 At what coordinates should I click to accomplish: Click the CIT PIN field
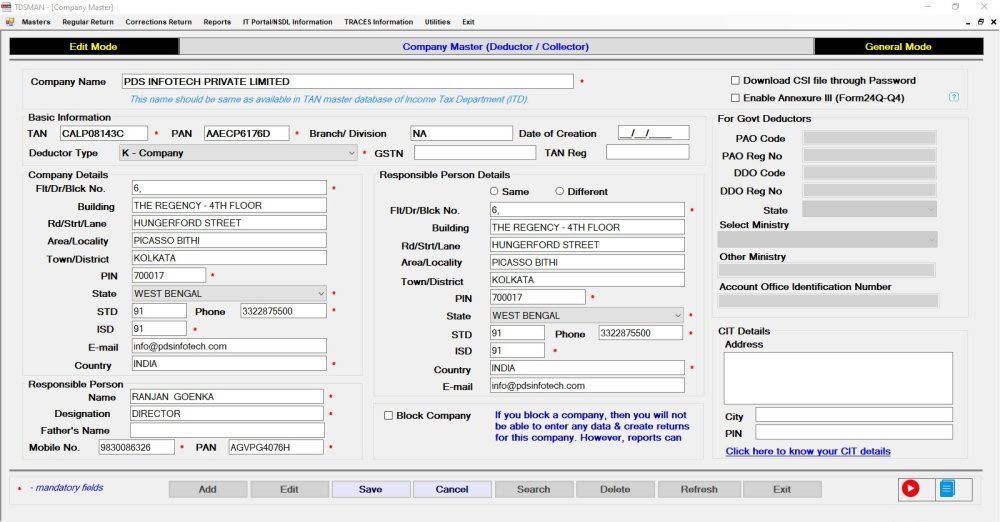coord(854,432)
